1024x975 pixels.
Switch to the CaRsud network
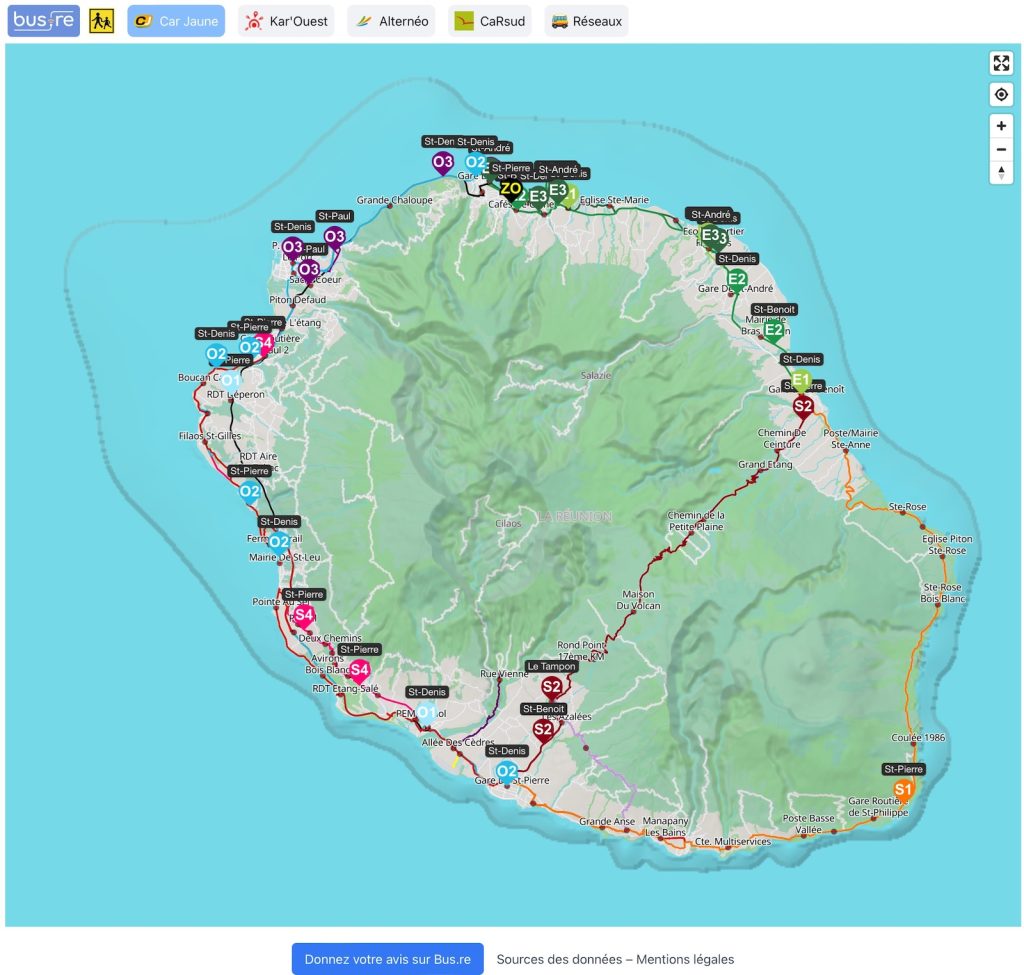click(490, 21)
